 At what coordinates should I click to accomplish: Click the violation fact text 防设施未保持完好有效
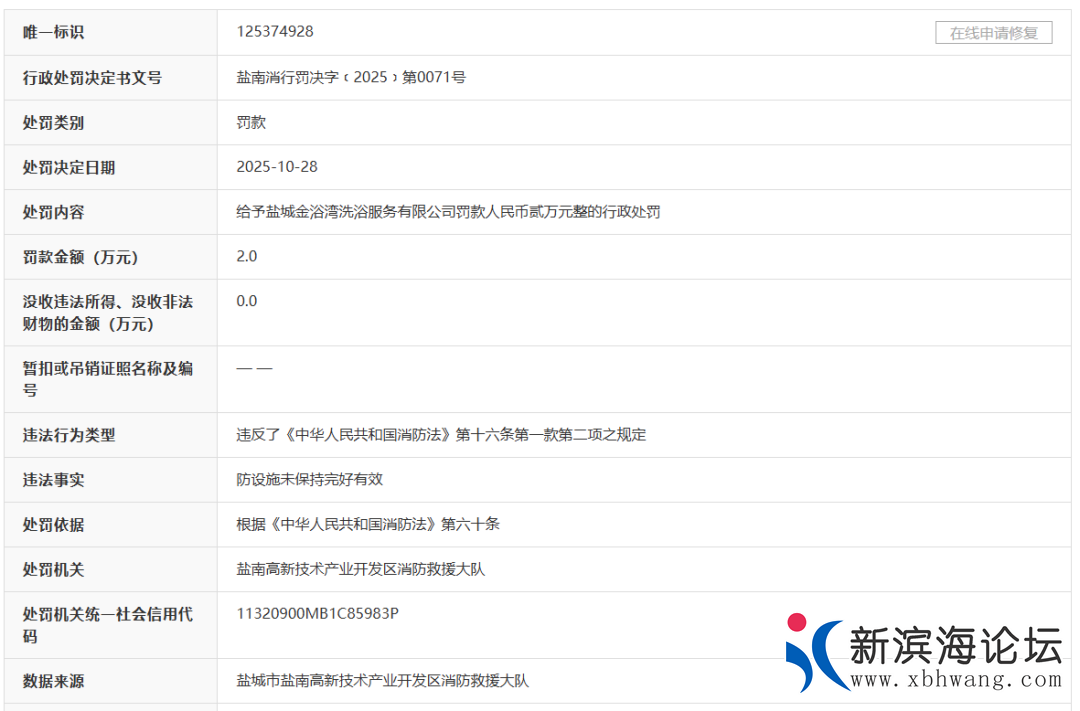click(310, 480)
